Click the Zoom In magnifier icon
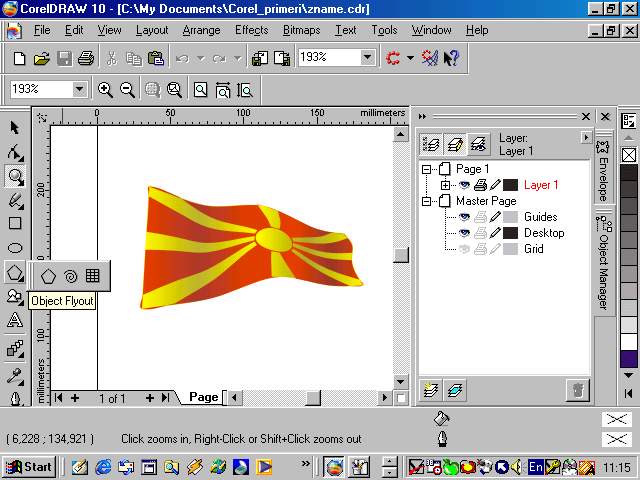The height and width of the screenshot is (480, 640). 105,89
